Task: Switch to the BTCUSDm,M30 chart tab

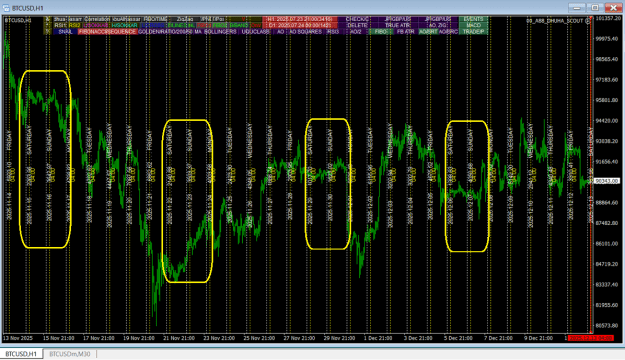Action: pyautogui.click(x=70, y=354)
